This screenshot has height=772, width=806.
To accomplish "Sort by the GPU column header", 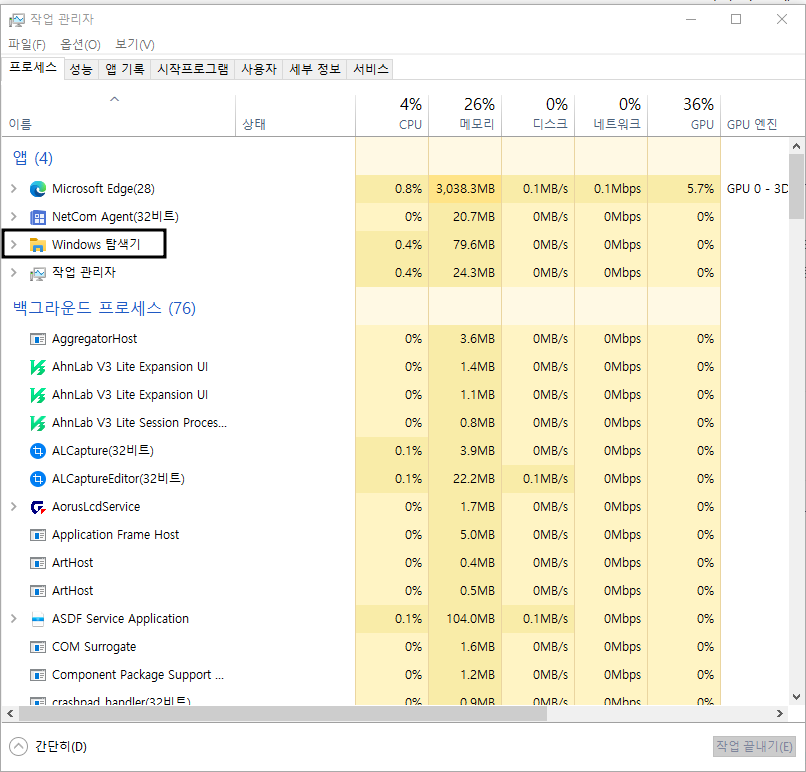I will click(684, 116).
